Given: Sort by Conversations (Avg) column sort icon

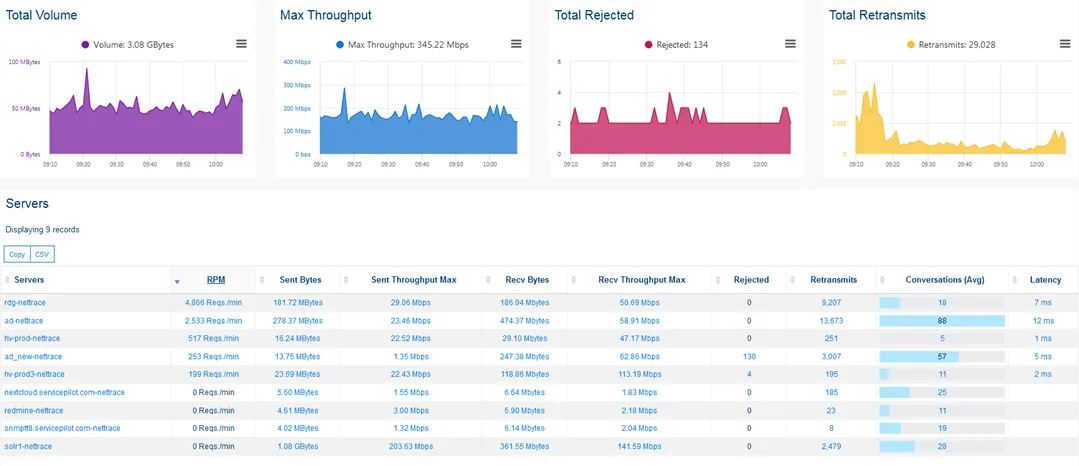Looking at the screenshot, I should coord(884,280).
